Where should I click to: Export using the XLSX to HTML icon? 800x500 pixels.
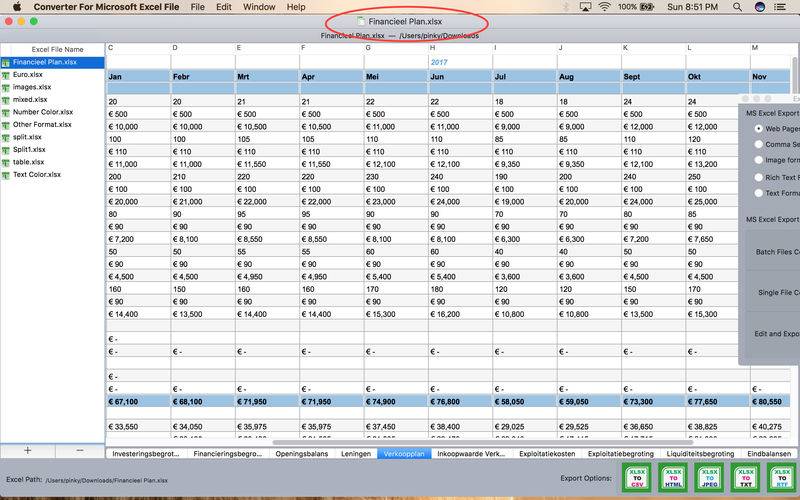click(673, 478)
